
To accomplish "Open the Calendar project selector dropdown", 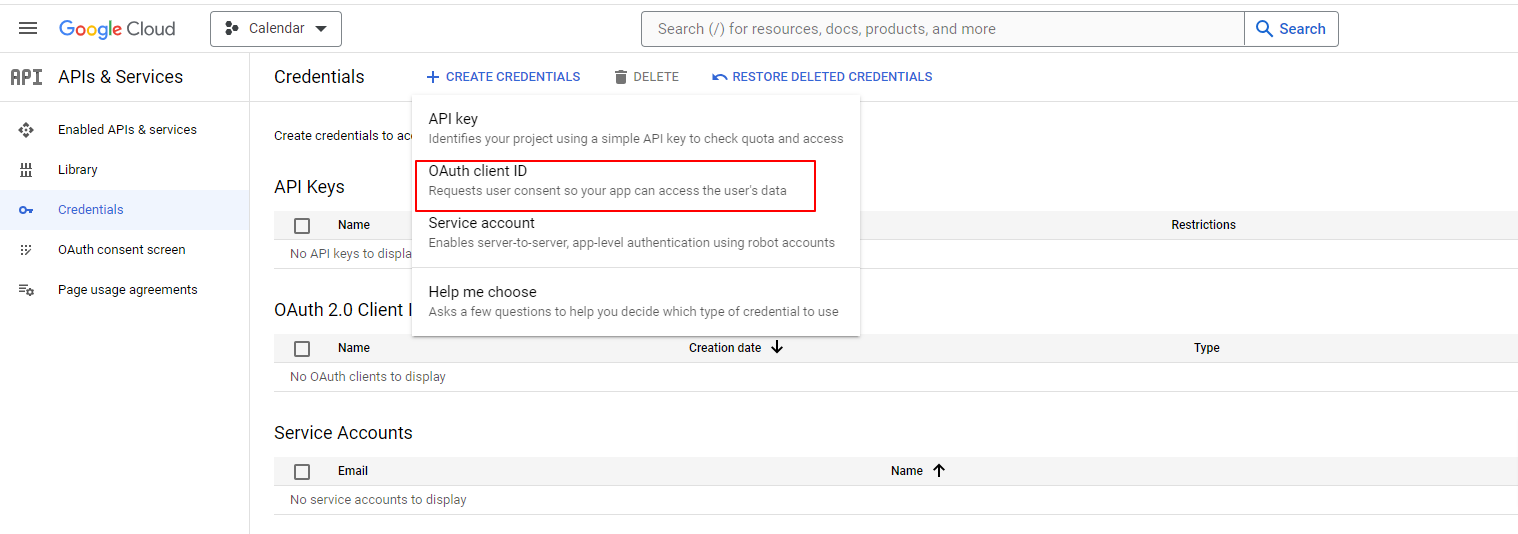I will [276, 29].
